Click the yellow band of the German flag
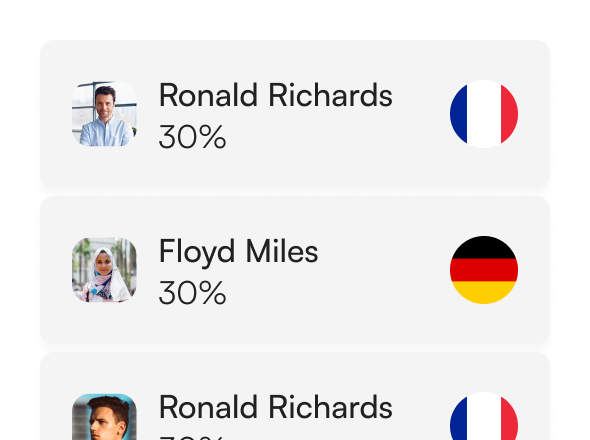590x440 pixels. coord(484,291)
